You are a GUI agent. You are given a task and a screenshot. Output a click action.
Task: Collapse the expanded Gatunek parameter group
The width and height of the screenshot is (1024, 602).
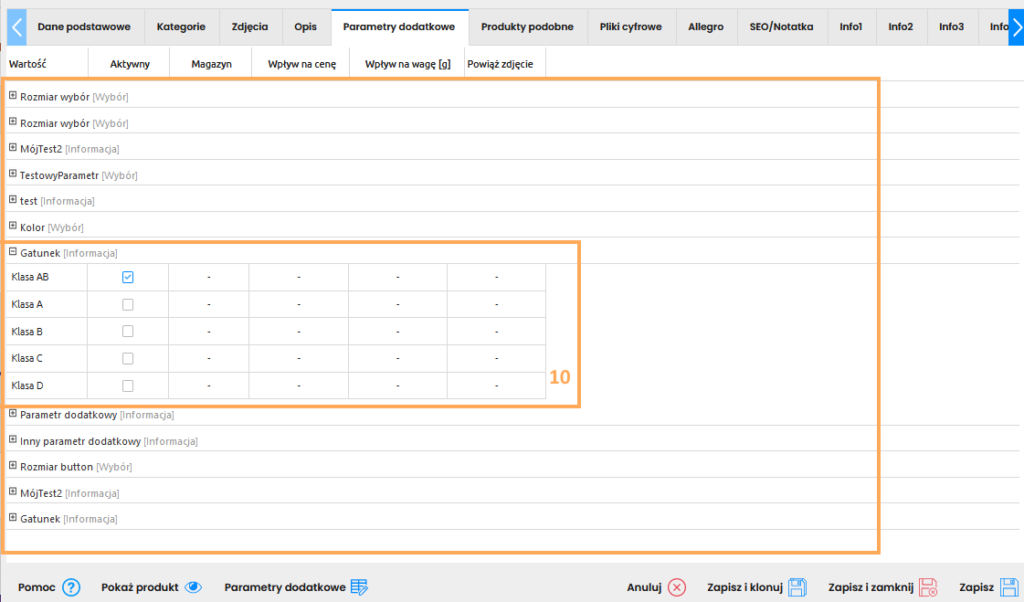click(13, 253)
